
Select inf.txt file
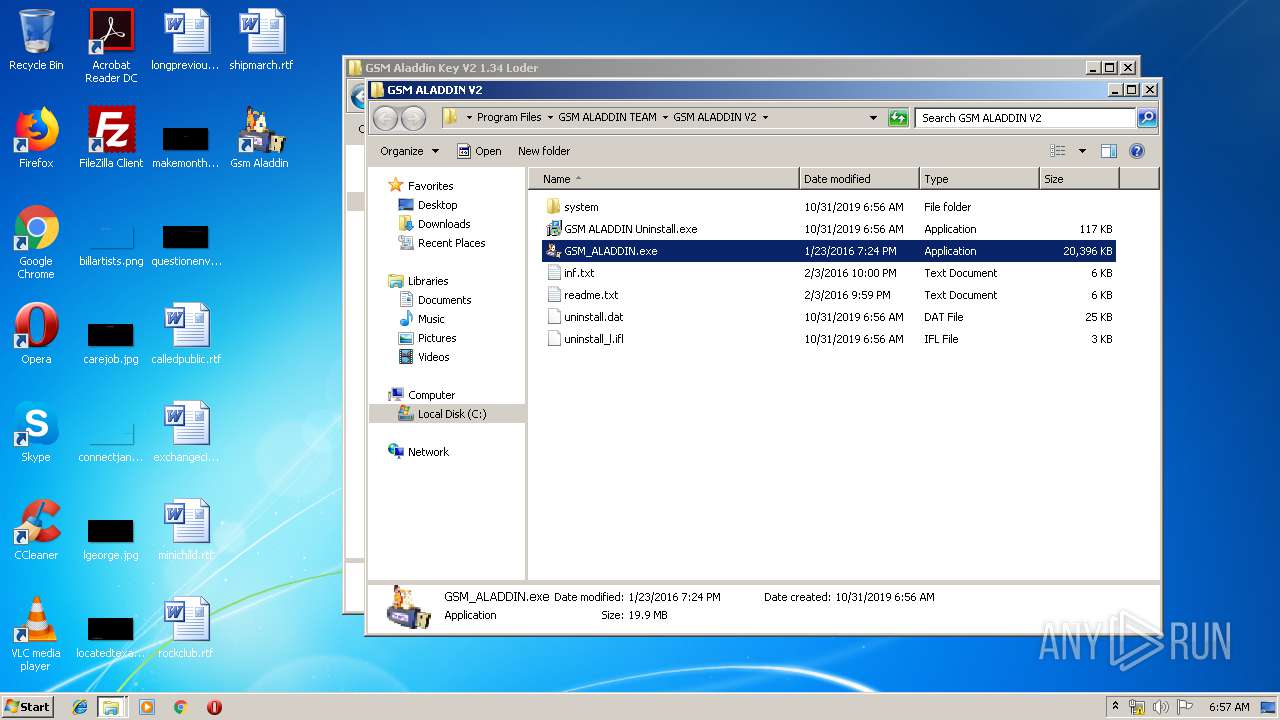point(828,273)
